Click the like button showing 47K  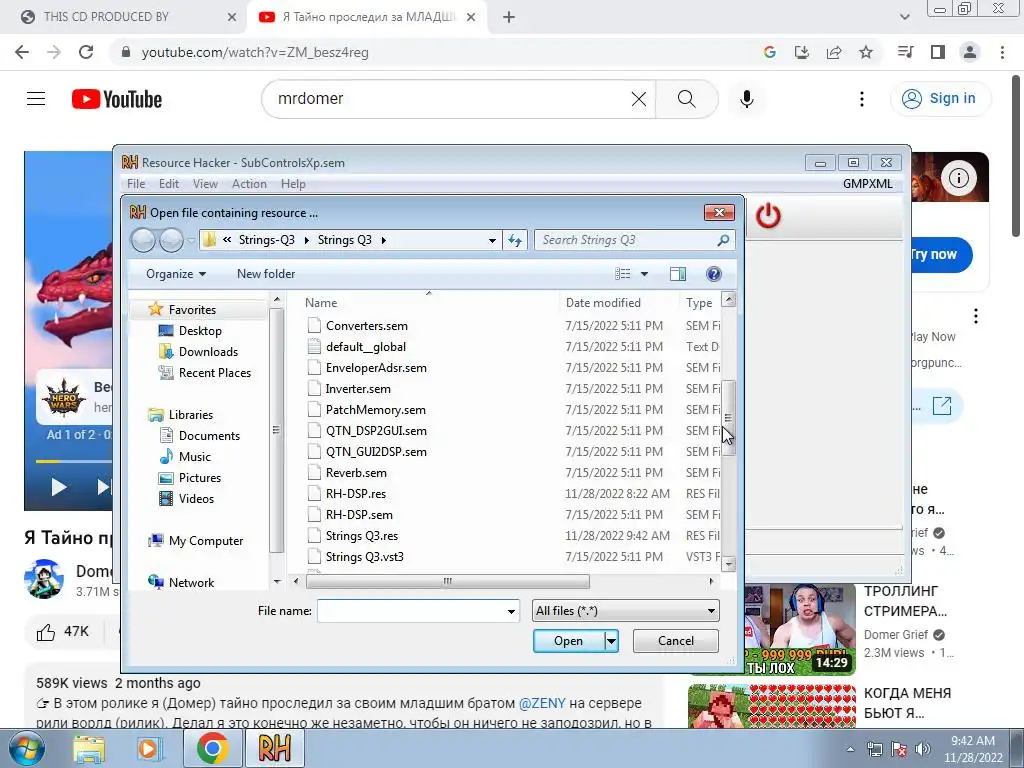63,632
